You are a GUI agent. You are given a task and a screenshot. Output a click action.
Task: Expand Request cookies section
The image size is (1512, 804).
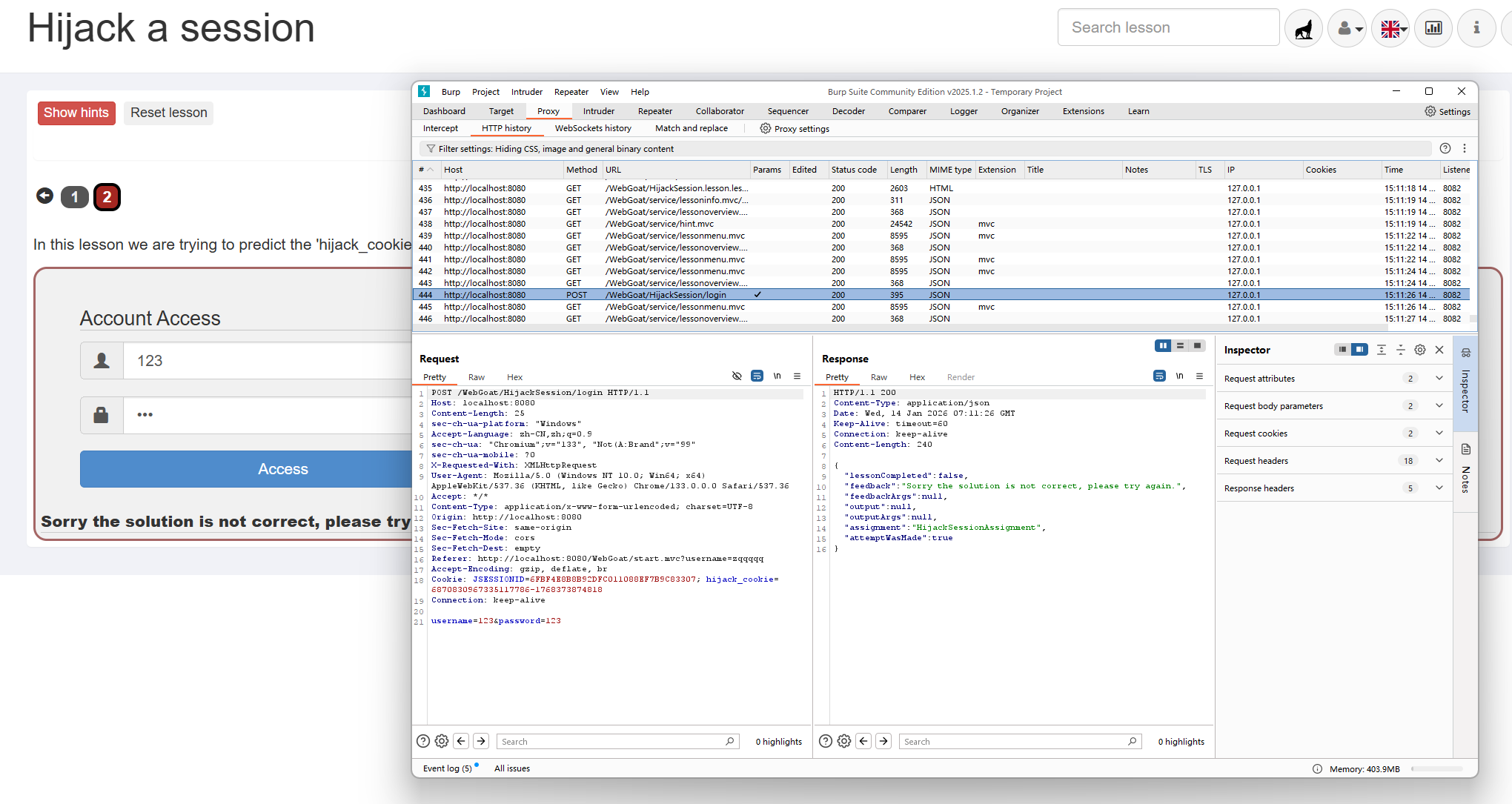point(1439,433)
